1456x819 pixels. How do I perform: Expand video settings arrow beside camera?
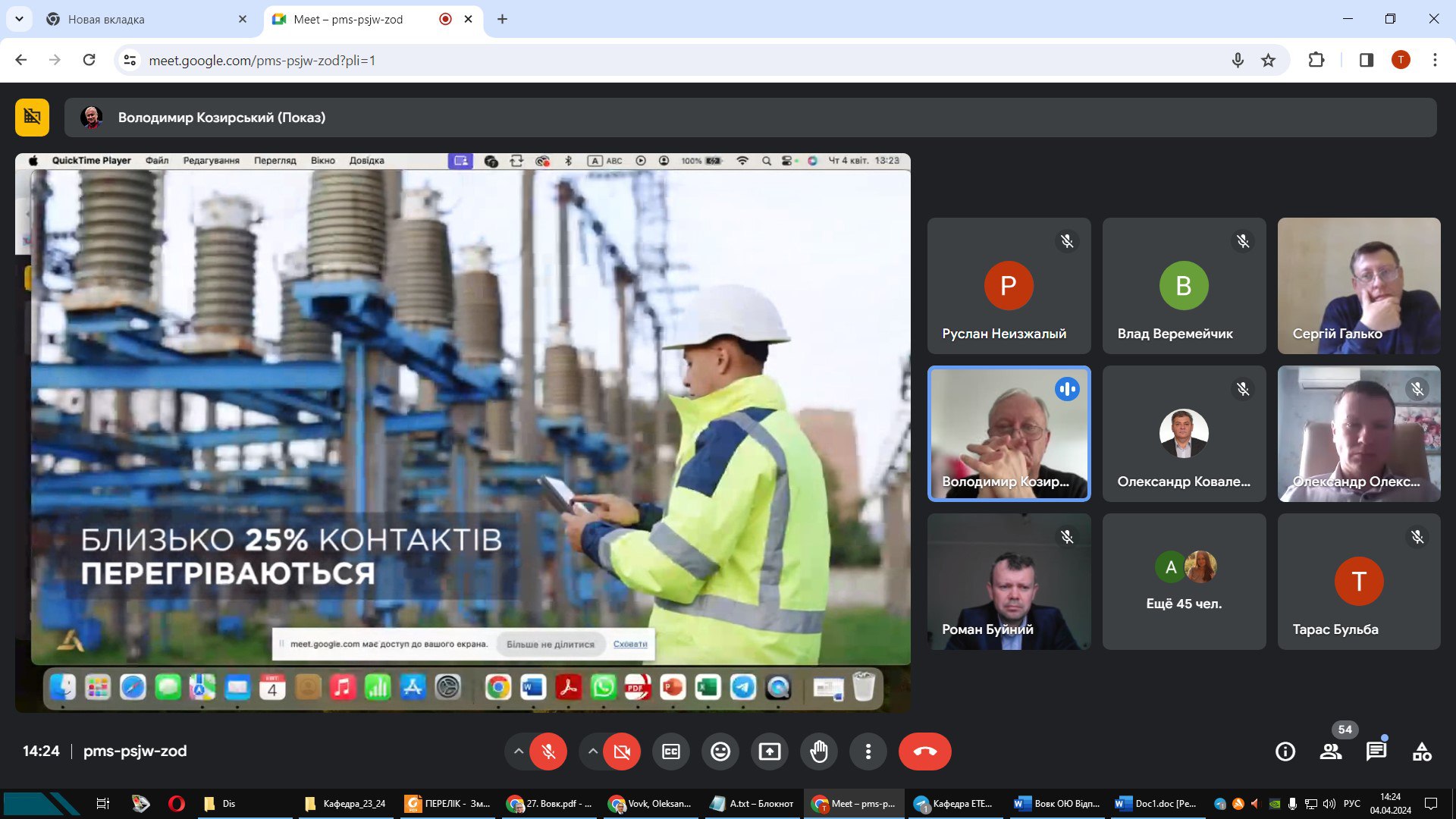(x=593, y=752)
